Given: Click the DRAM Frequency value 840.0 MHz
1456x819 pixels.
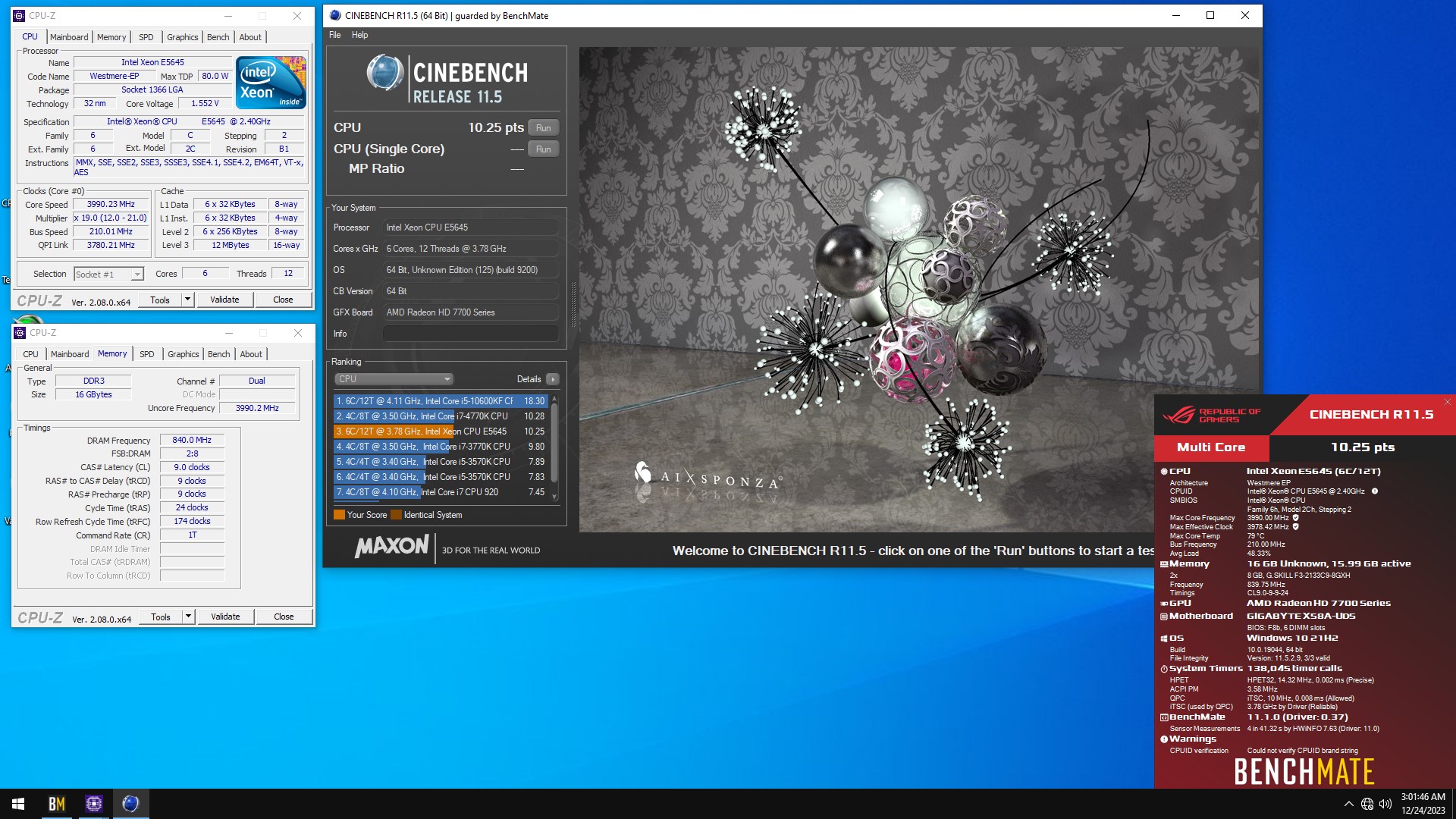Looking at the screenshot, I should tap(192, 440).
